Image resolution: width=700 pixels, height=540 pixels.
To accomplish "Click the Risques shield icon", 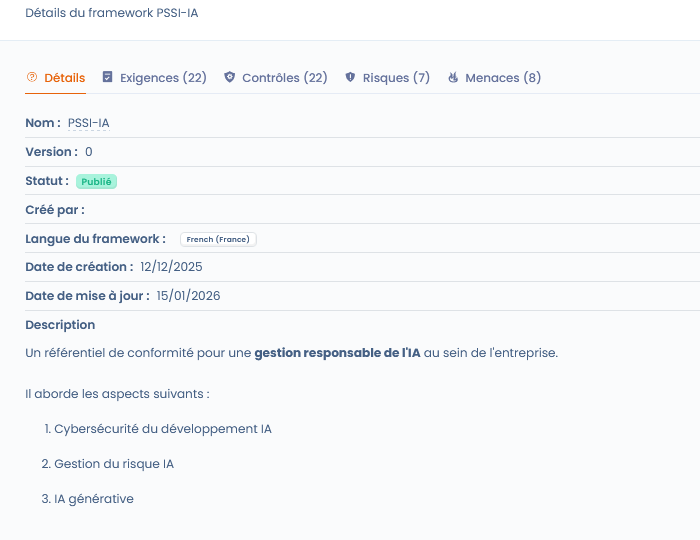I will [350, 78].
